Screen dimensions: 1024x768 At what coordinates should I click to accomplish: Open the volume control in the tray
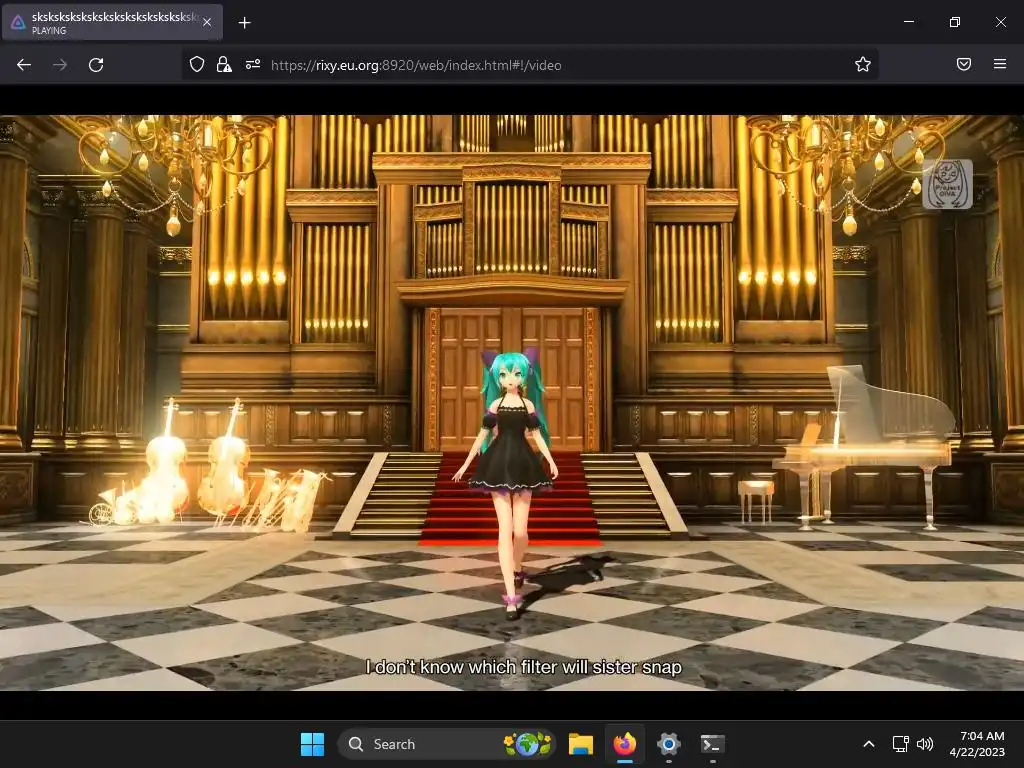point(925,744)
